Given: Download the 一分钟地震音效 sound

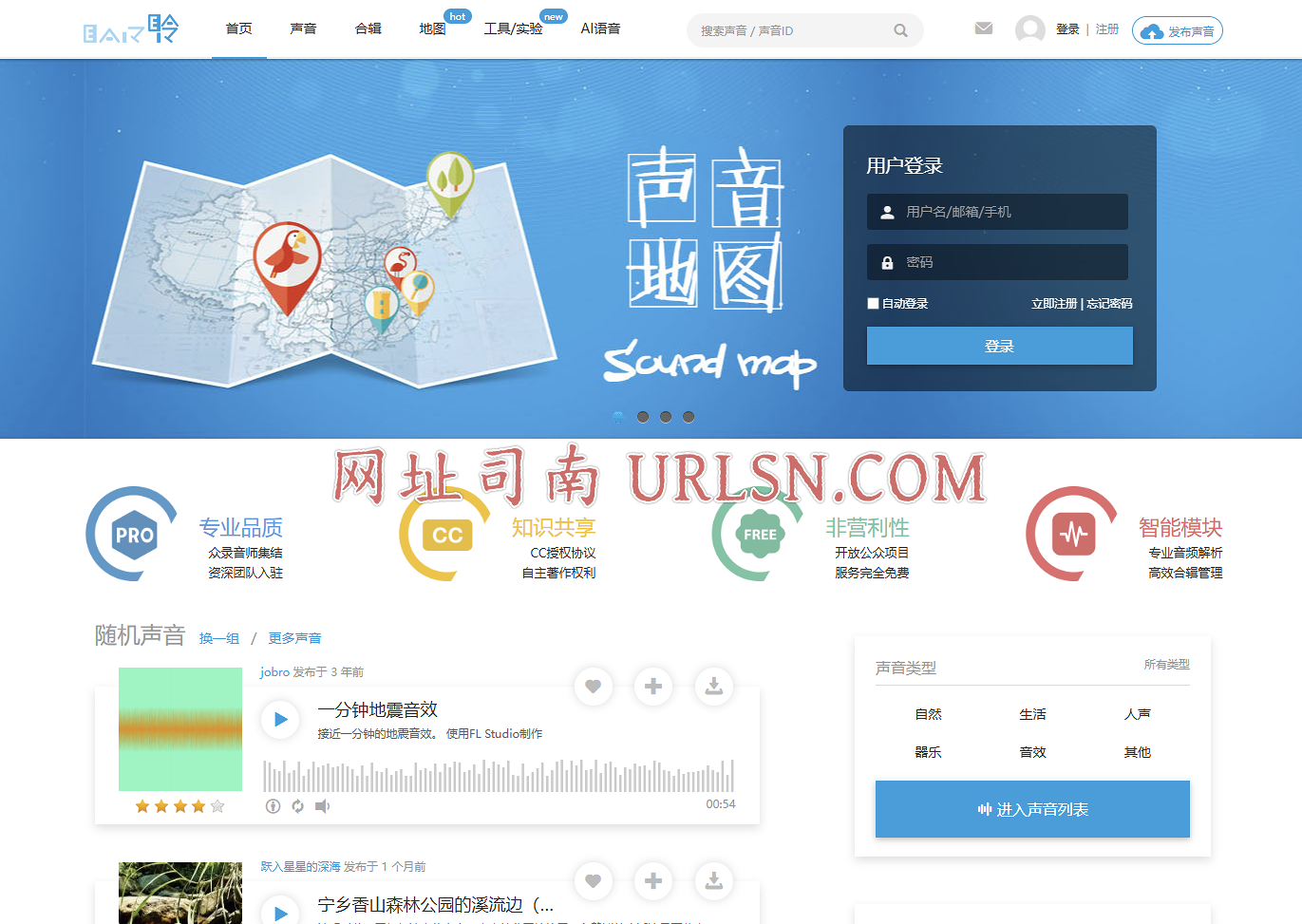Looking at the screenshot, I should tap(714, 687).
